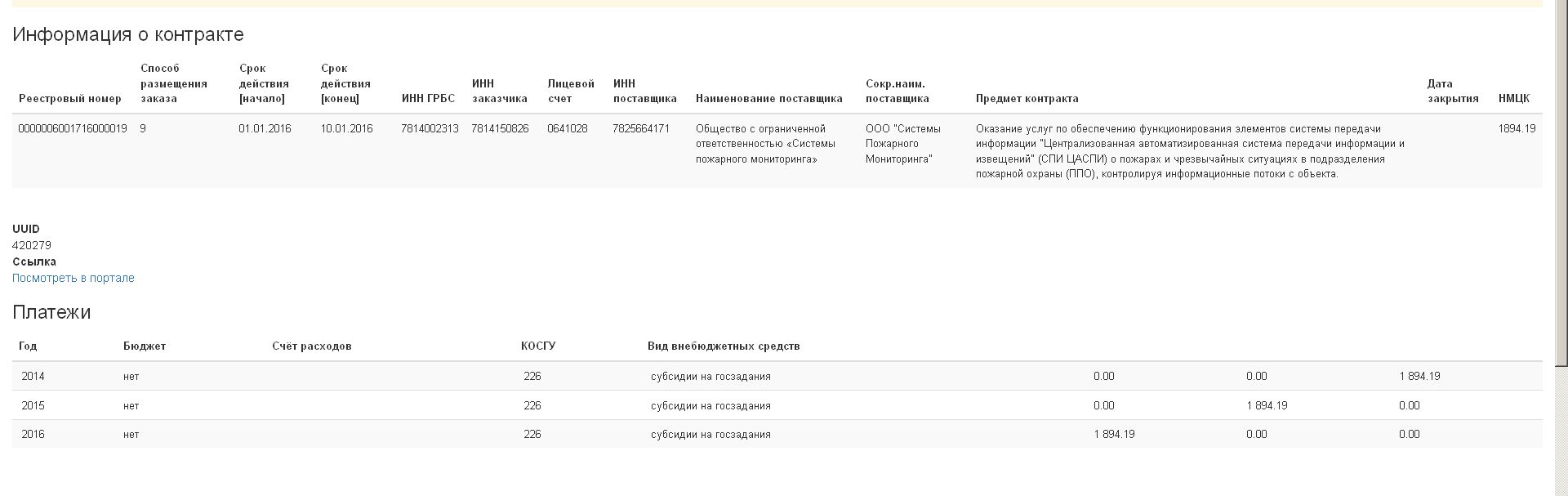This screenshot has width=1568, height=496.
Task: Open the 'Посмотреть в портале' link
Action: (73, 278)
